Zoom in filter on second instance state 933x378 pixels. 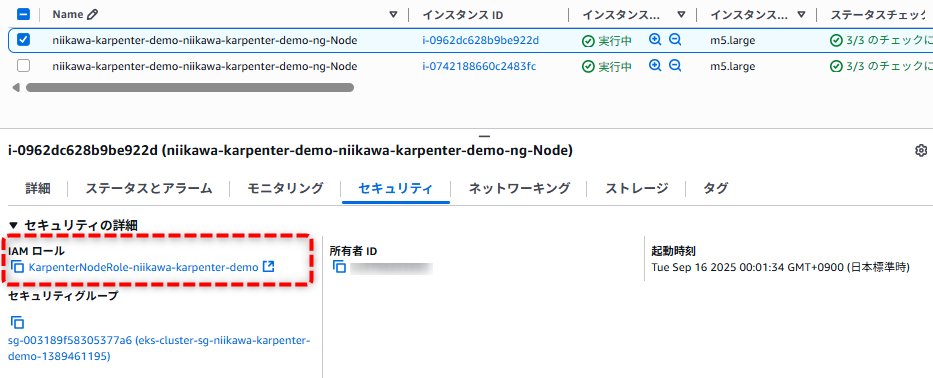(655, 65)
